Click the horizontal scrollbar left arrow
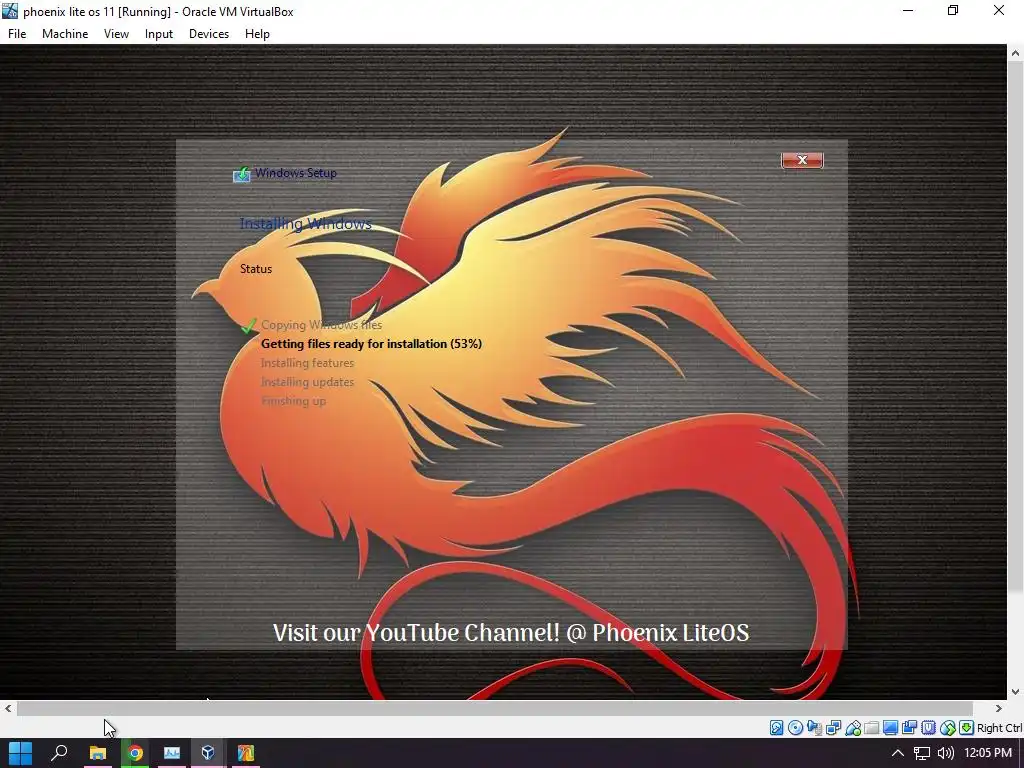 [8, 708]
